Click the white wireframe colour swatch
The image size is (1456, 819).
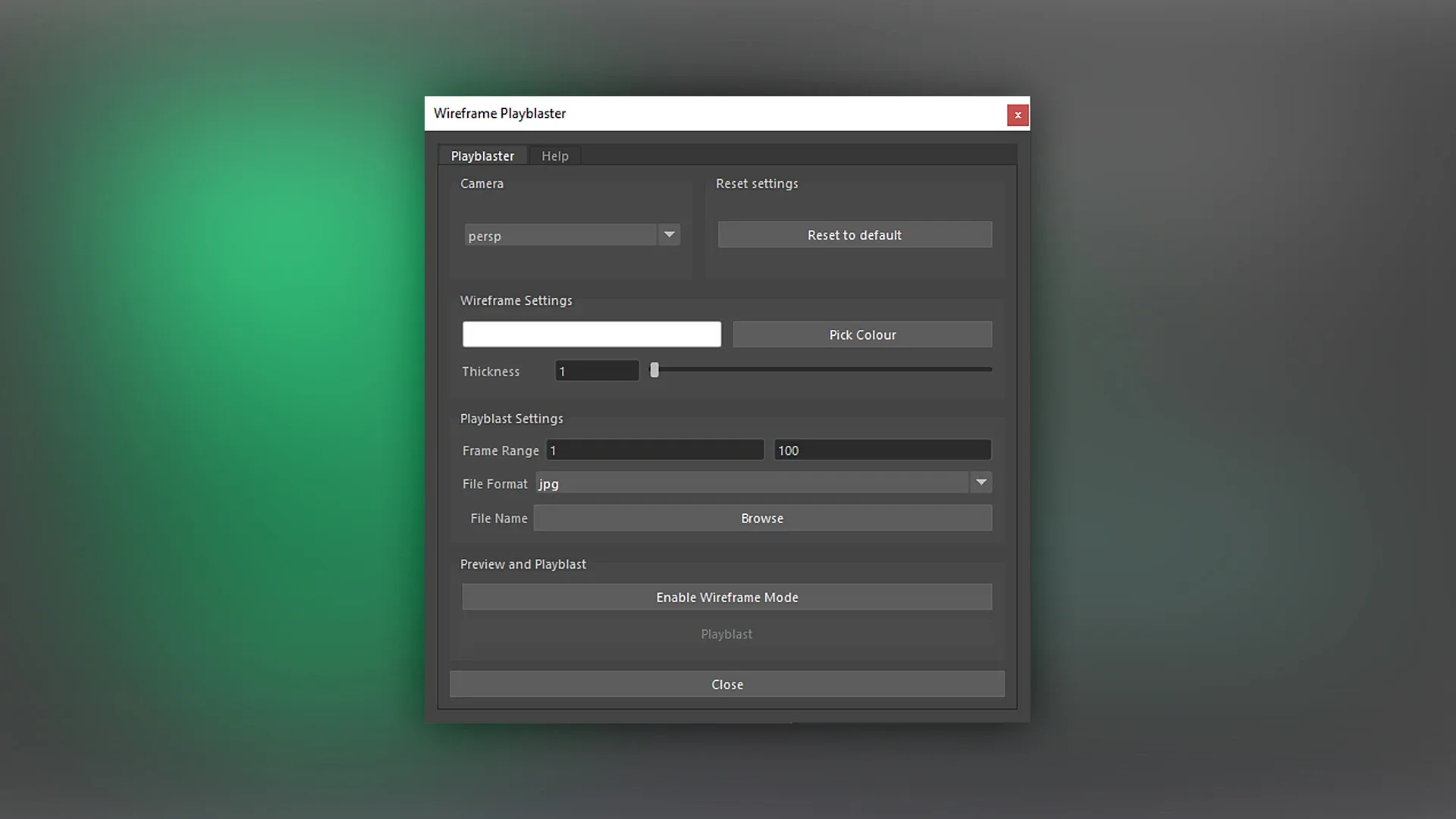pos(591,334)
